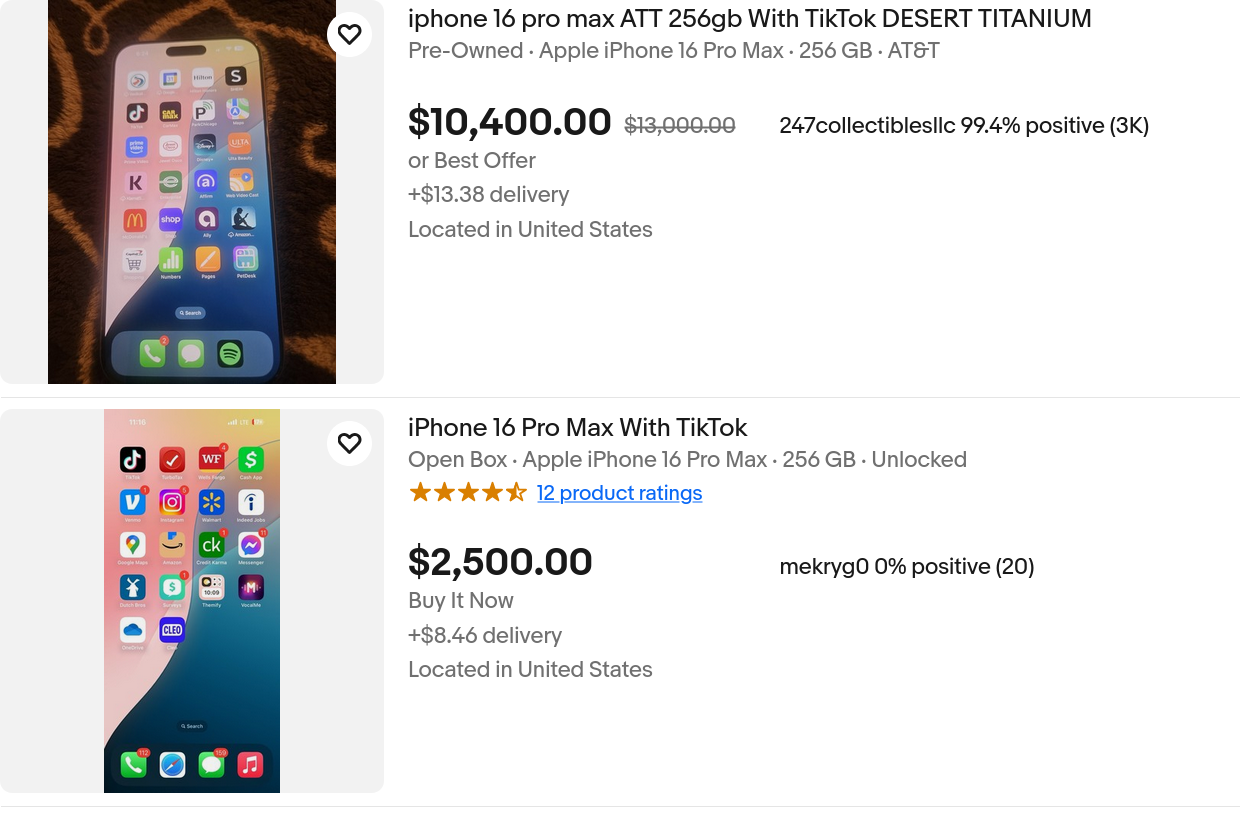The image size is (1240, 813).
Task: Select the 'Buy It Now' label
Action: [461, 601]
